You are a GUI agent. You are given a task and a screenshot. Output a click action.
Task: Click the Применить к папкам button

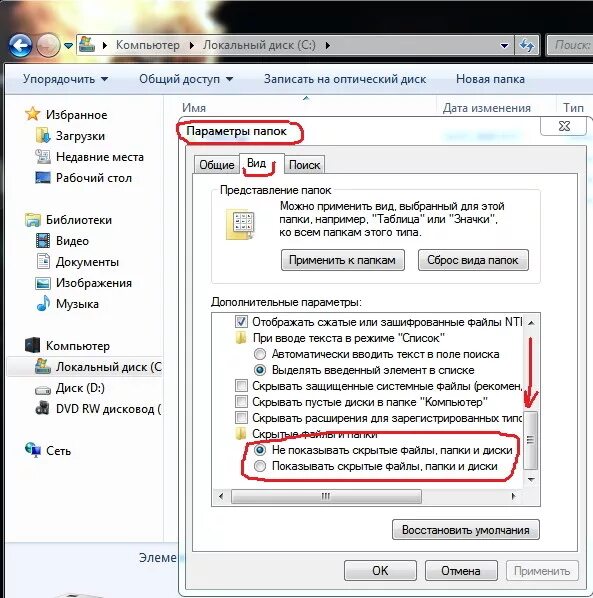point(342,260)
